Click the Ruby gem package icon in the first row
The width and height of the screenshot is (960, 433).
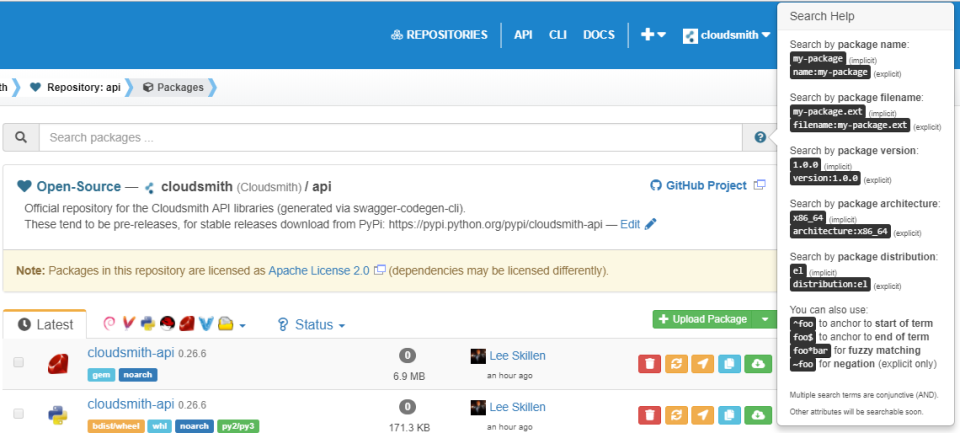57,364
